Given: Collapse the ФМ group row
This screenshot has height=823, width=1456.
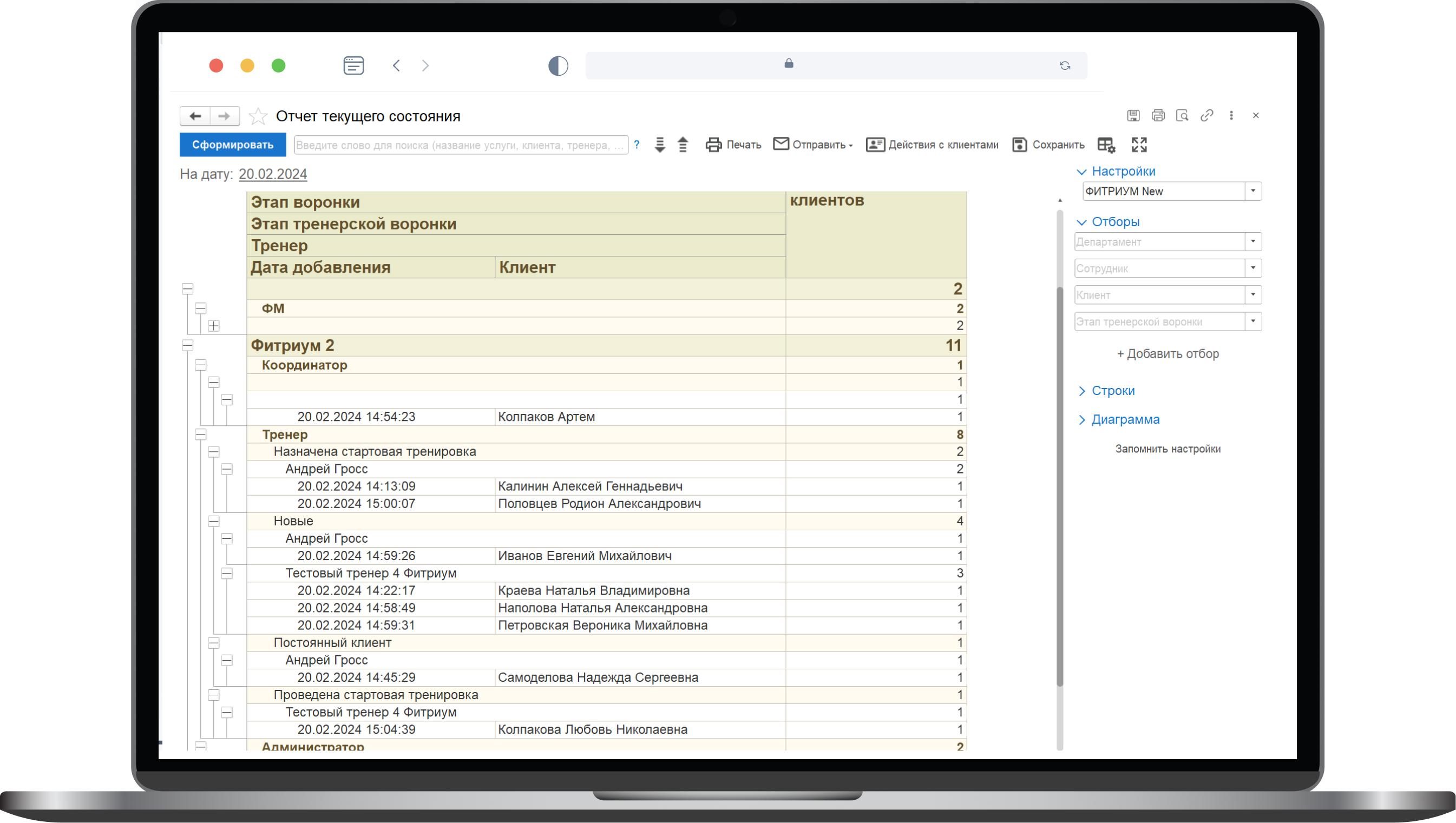Looking at the screenshot, I should pyautogui.click(x=201, y=308).
